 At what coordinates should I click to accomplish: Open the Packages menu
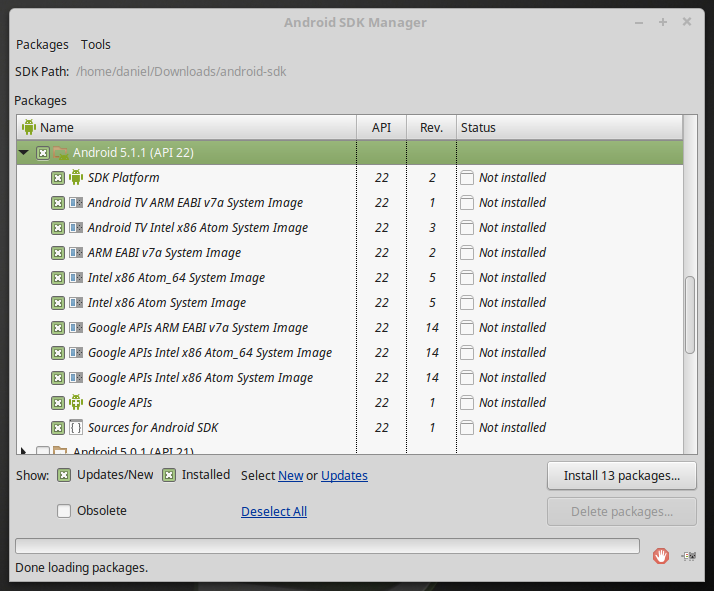point(42,45)
